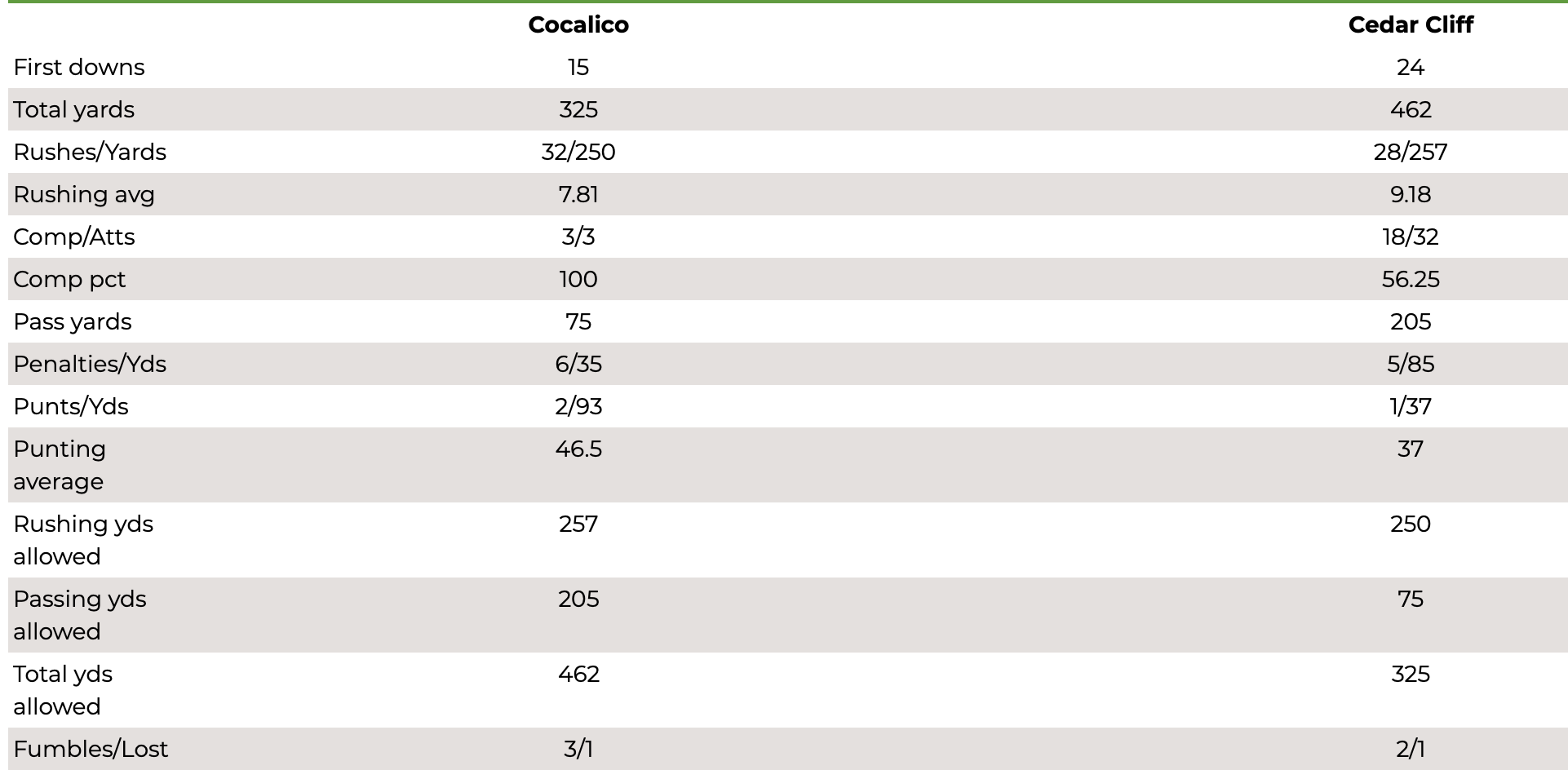
Task: Select the Fumbles/Lost row label
Action: (91, 749)
